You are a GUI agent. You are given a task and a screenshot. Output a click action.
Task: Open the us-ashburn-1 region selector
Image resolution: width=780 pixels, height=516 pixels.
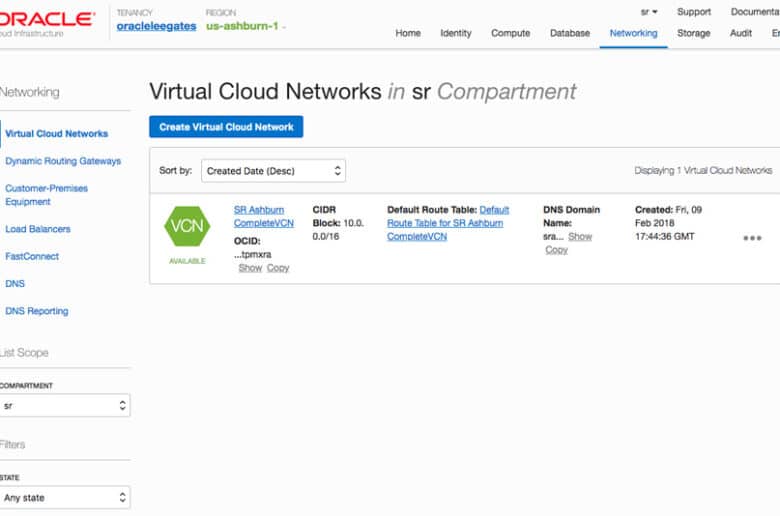(246, 26)
